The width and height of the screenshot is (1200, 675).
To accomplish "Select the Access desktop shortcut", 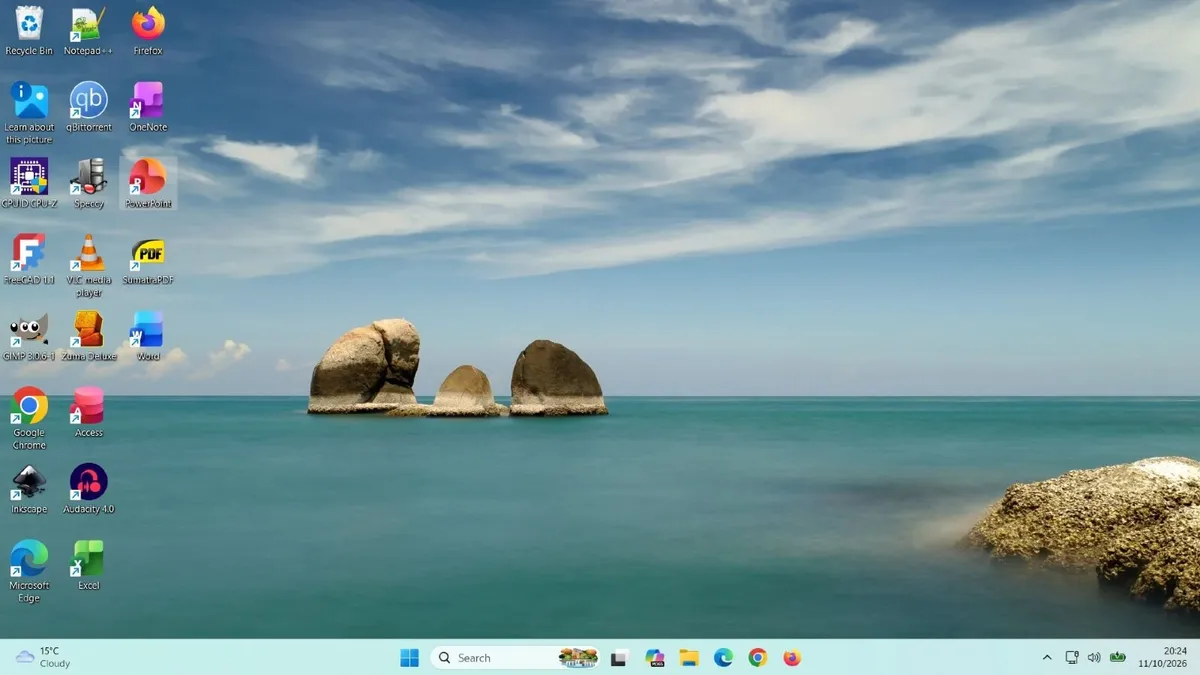I will coord(88,413).
